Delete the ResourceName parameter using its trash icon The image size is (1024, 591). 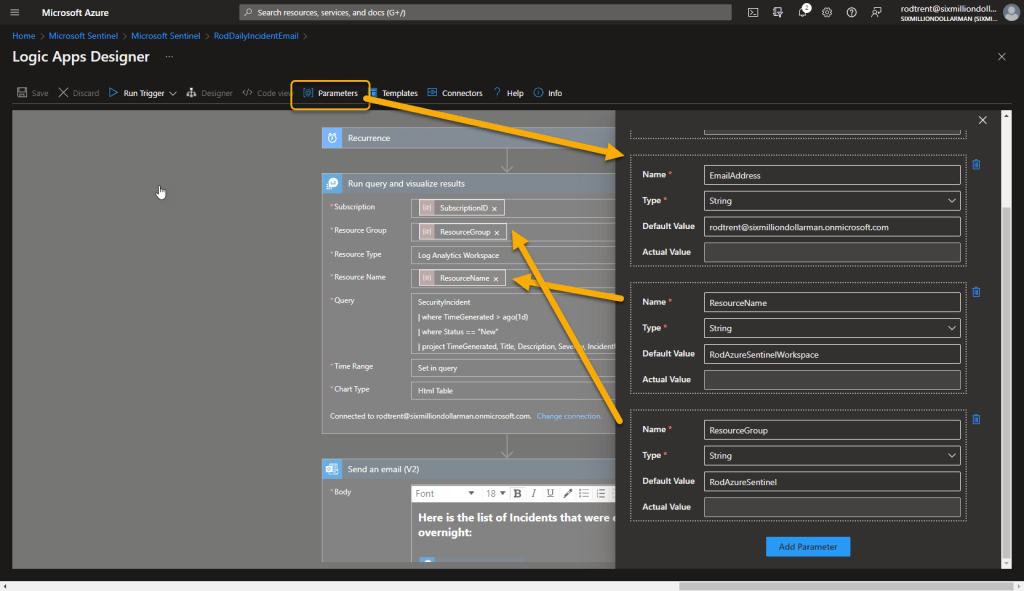tap(976, 292)
